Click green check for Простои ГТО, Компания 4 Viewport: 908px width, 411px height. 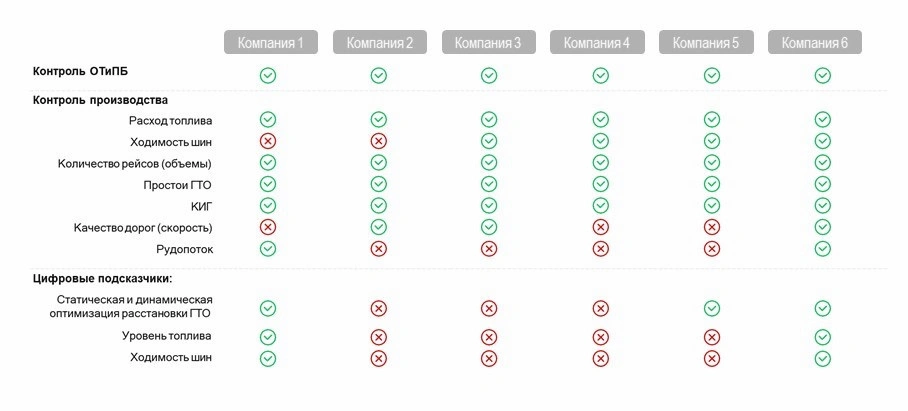tap(601, 184)
